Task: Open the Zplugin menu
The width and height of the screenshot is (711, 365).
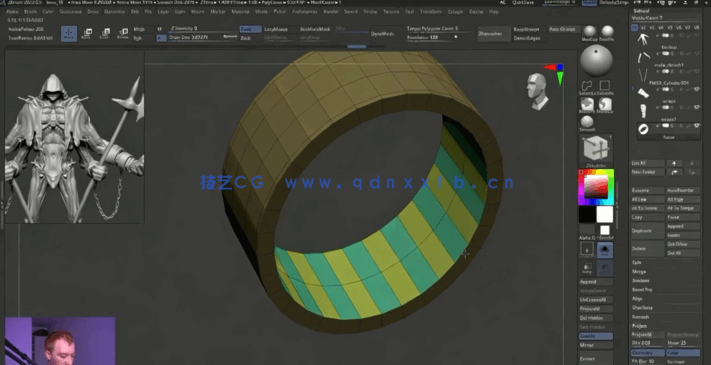Action: click(455, 11)
